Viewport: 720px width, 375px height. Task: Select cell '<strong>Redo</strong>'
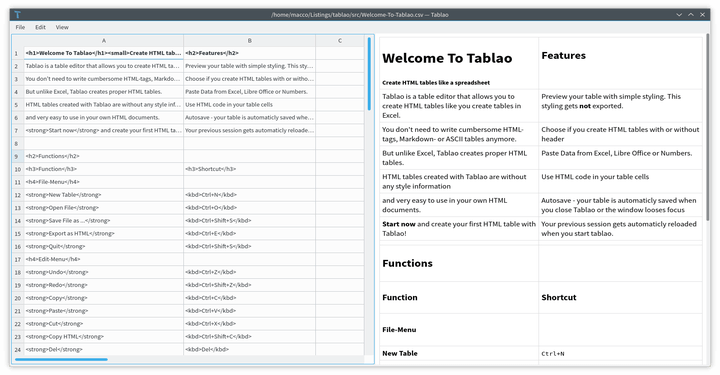(104, 285)
